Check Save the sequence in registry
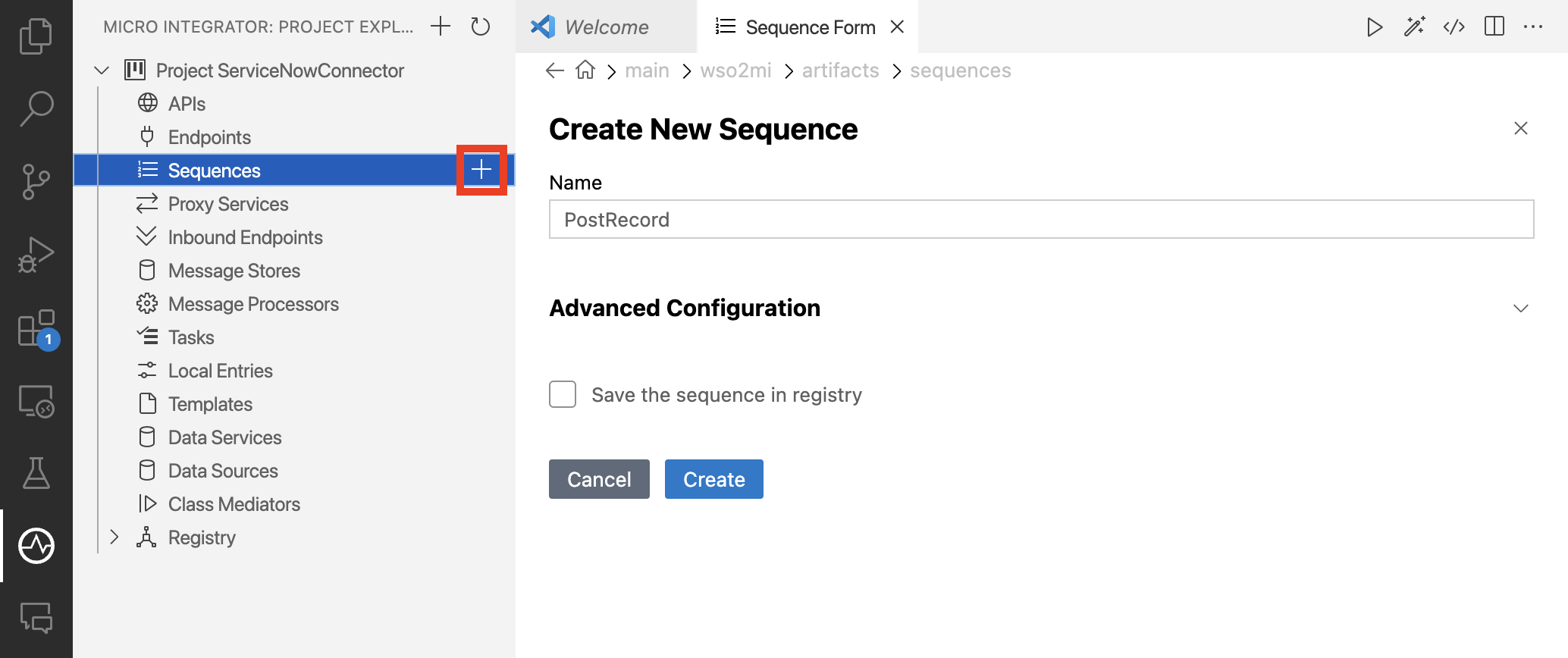1568x658 pixels. click(x=563, y=394)
